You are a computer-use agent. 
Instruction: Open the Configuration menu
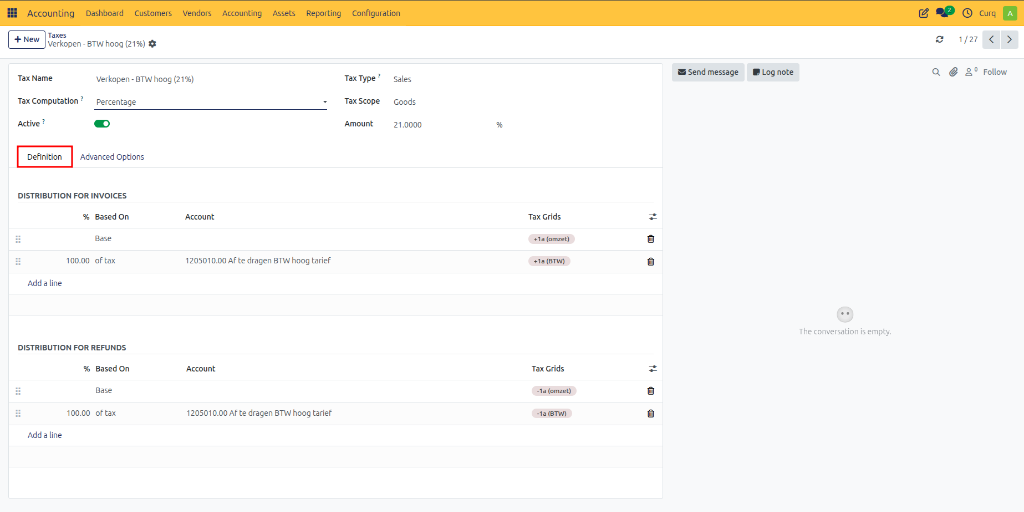click(376, 13)
